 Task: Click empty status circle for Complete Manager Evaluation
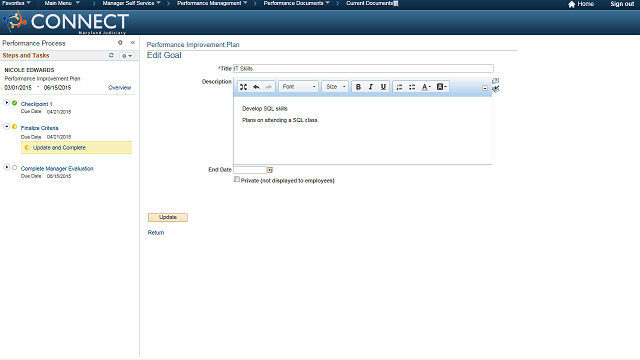(15, 167)
